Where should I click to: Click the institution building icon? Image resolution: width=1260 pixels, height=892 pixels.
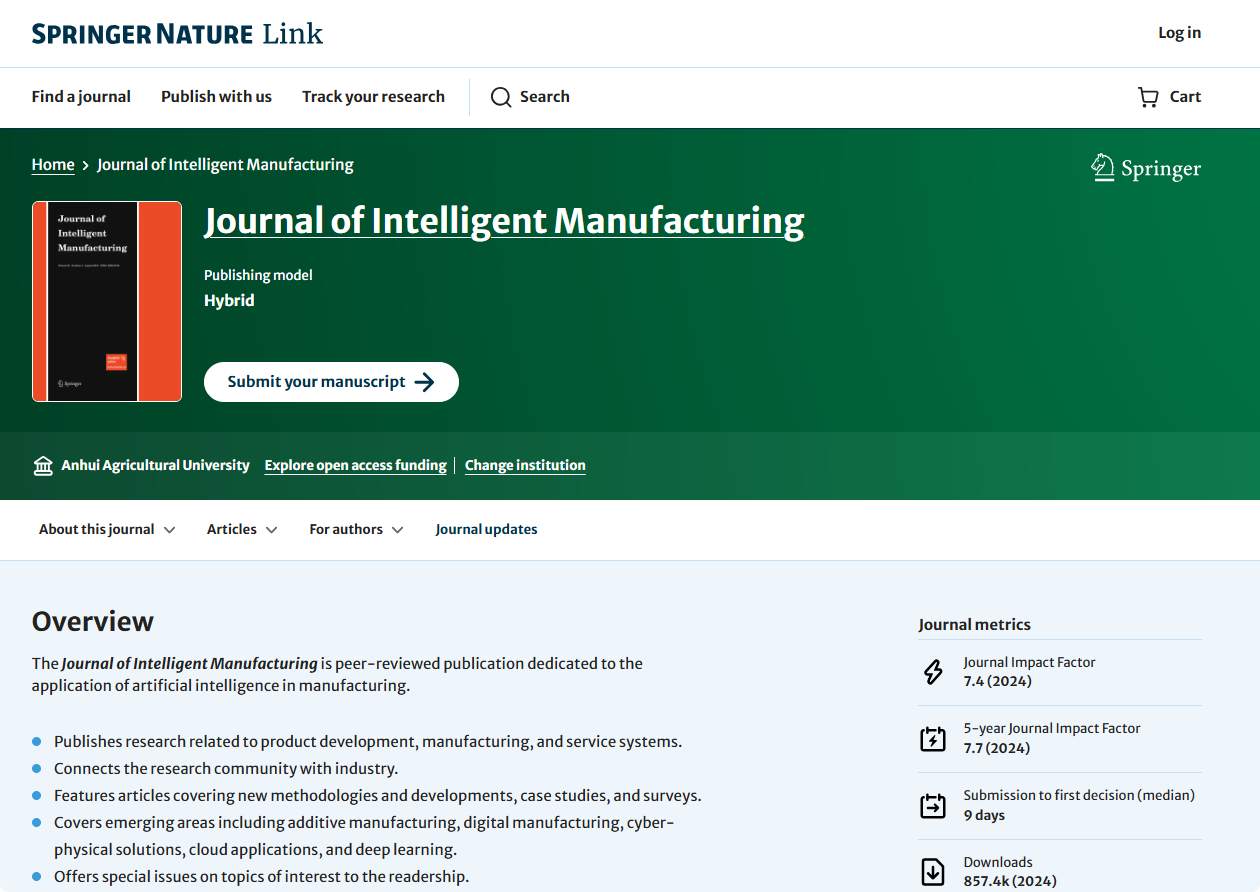click(x=43, y=466)
